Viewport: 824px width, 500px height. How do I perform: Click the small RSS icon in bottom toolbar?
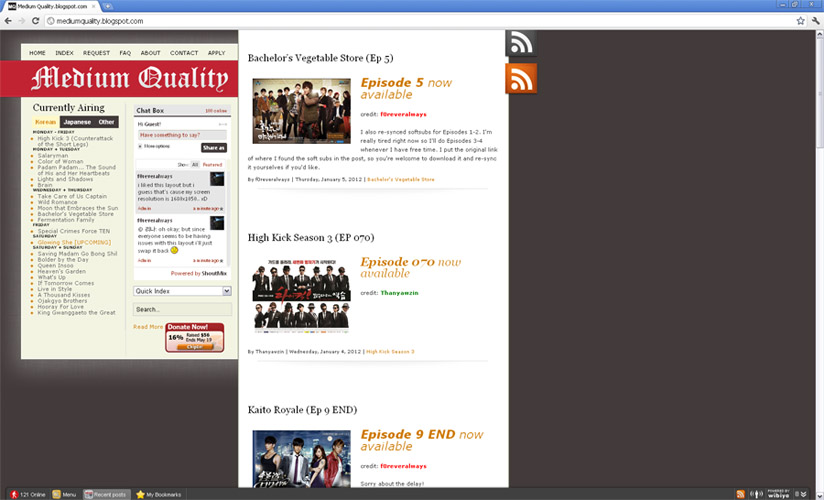(740, 494)
